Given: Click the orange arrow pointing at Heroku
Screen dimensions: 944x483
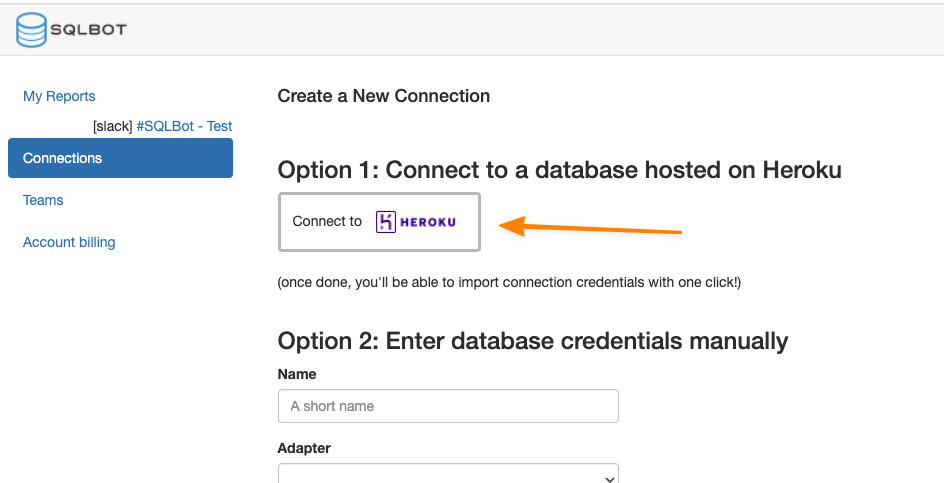Looking at the screenshot, I should pos(590,229).
